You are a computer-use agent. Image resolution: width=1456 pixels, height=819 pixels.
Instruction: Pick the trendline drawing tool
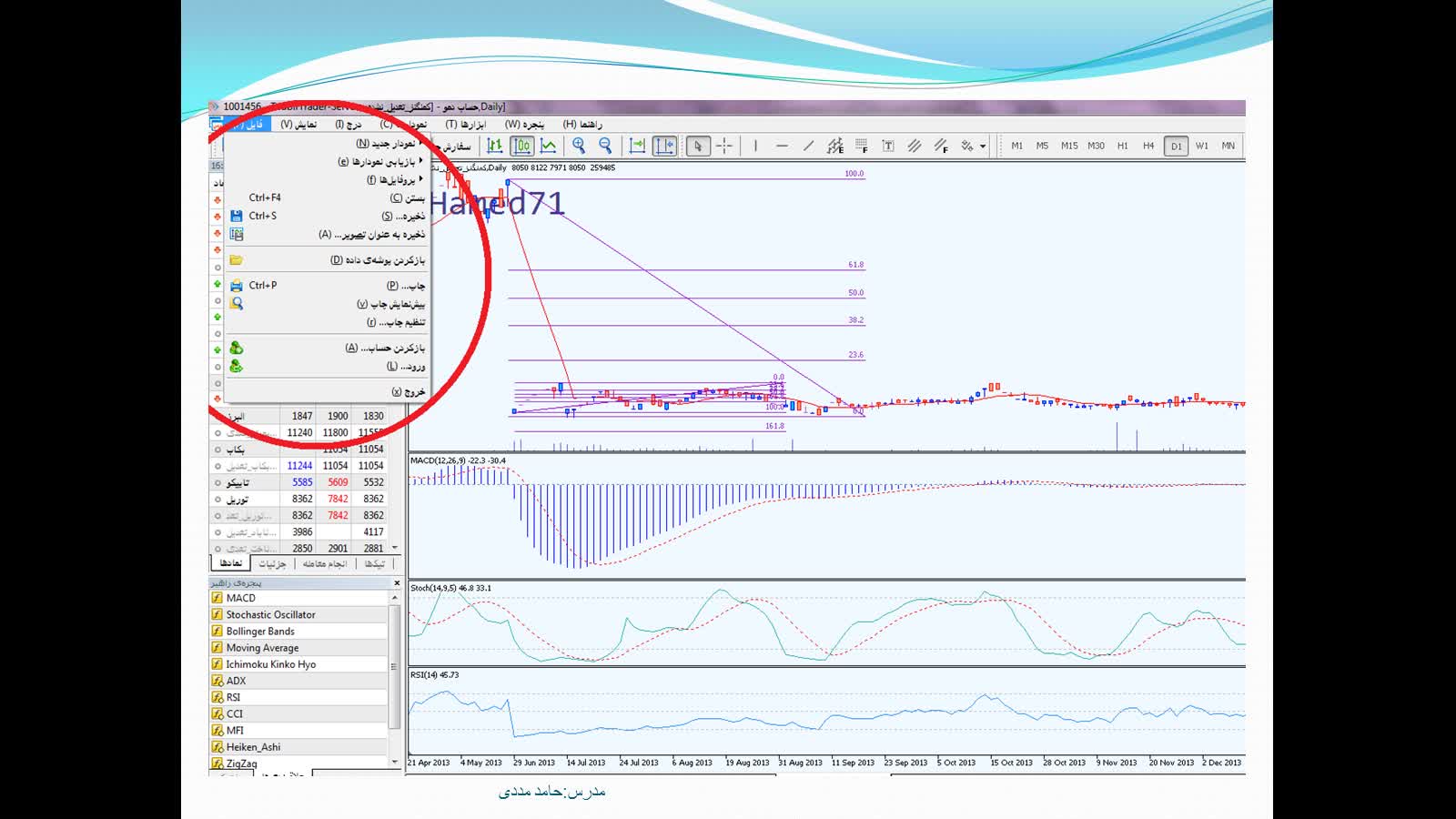click(x=808, y=146)
